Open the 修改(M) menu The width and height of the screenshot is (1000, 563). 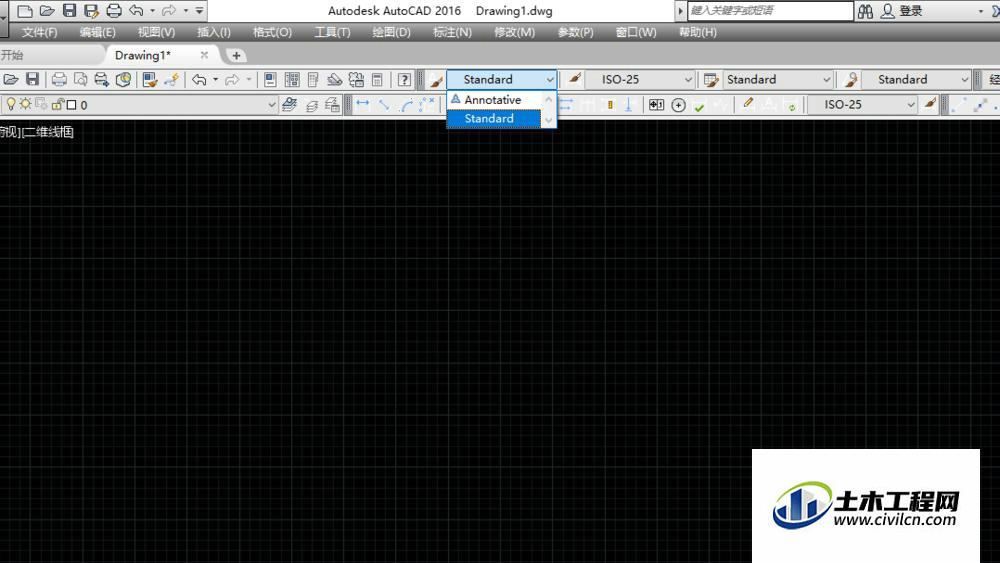click(x=514, y=32)
